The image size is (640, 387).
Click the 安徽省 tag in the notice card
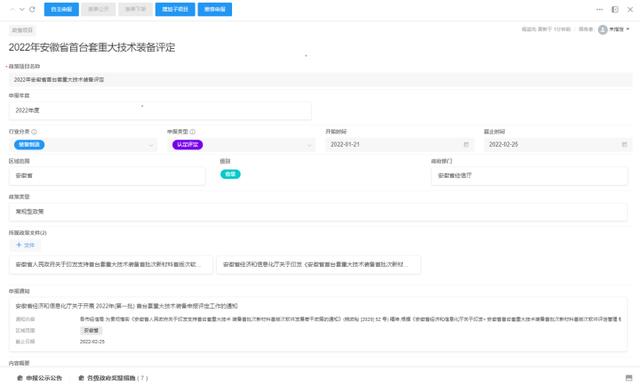pyautogui.click(x=91, y=330)
